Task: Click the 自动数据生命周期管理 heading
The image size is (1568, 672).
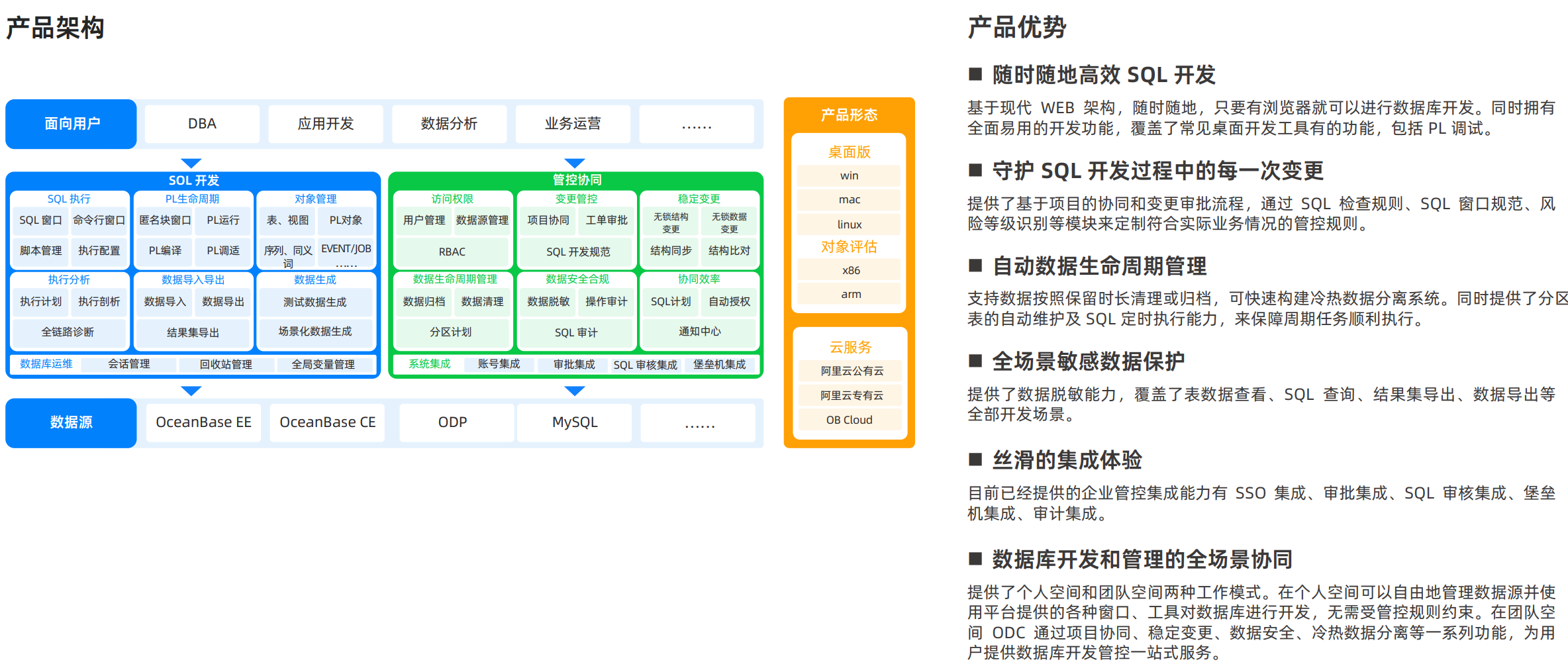Action: pyautogui.click(x=1100, y=266)
